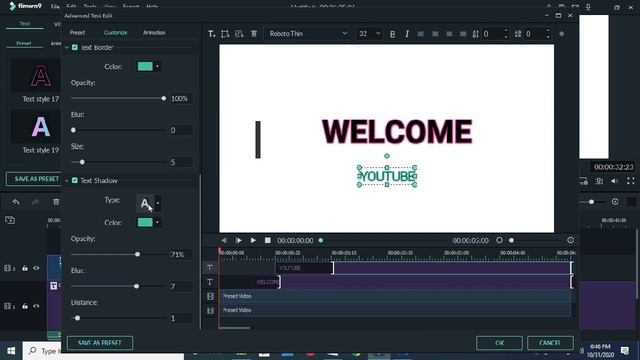Viewport: 640px width, 360px height.
Task: Click the next frame button beside play
Action: click(239, 240)
